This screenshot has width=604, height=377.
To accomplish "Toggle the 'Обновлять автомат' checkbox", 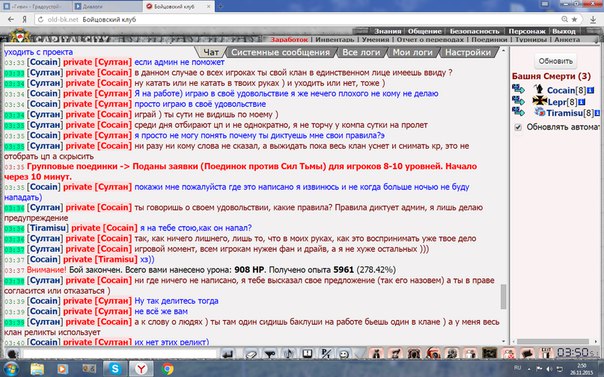I will (518, 127).
